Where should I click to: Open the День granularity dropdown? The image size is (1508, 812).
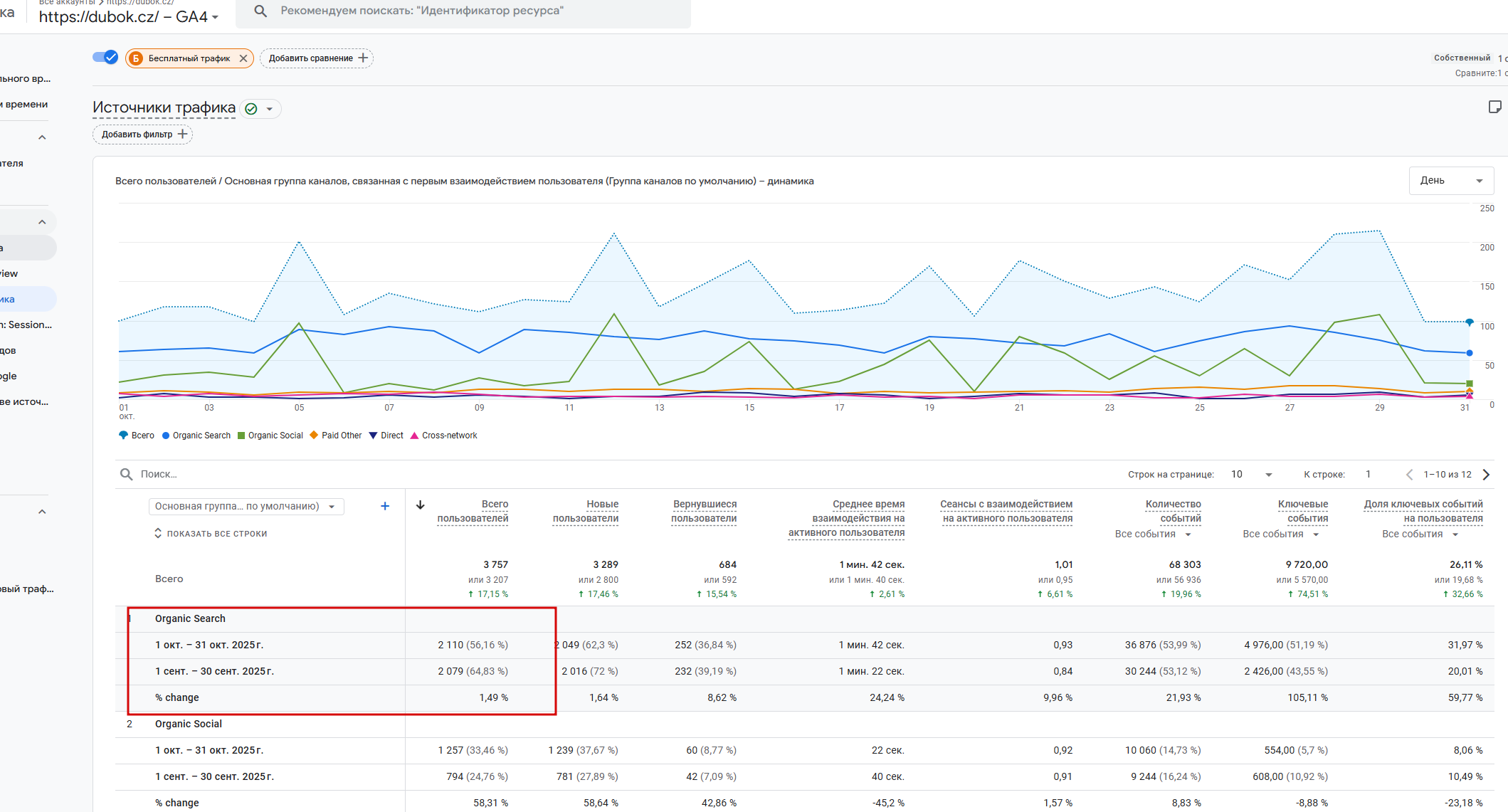[x=1450, y=181]
